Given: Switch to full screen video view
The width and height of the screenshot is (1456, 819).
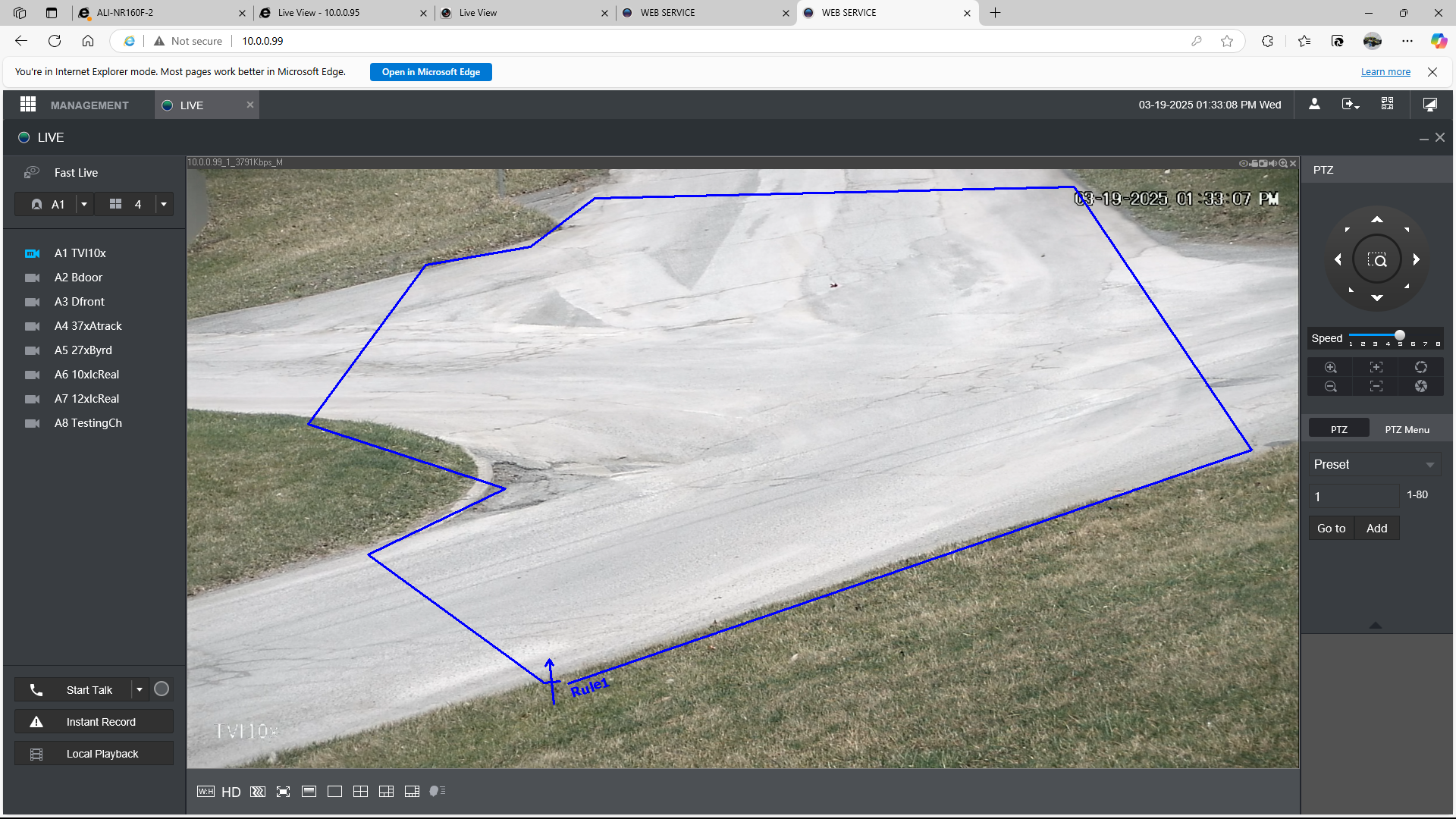Looking at the screenshot, I should [x=283, y=792].
